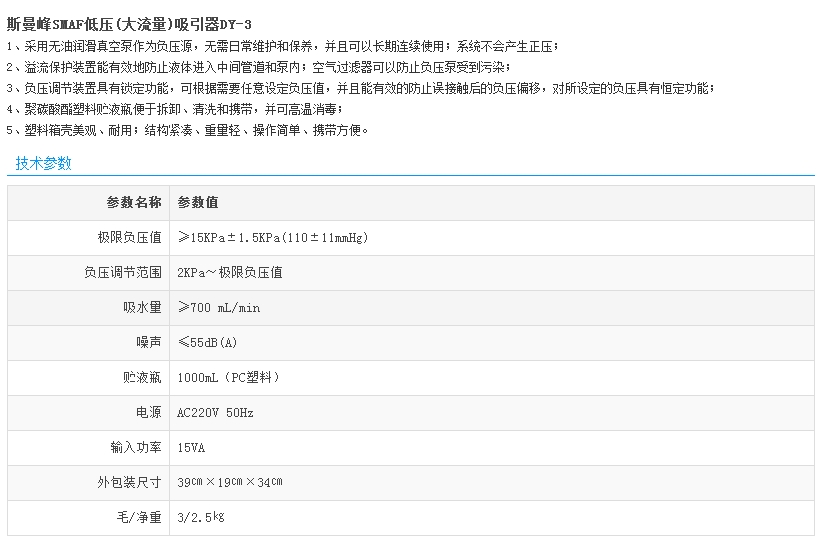827x548 pixels.
Task: Select the 参数值 column header
Action: (198, 202)
